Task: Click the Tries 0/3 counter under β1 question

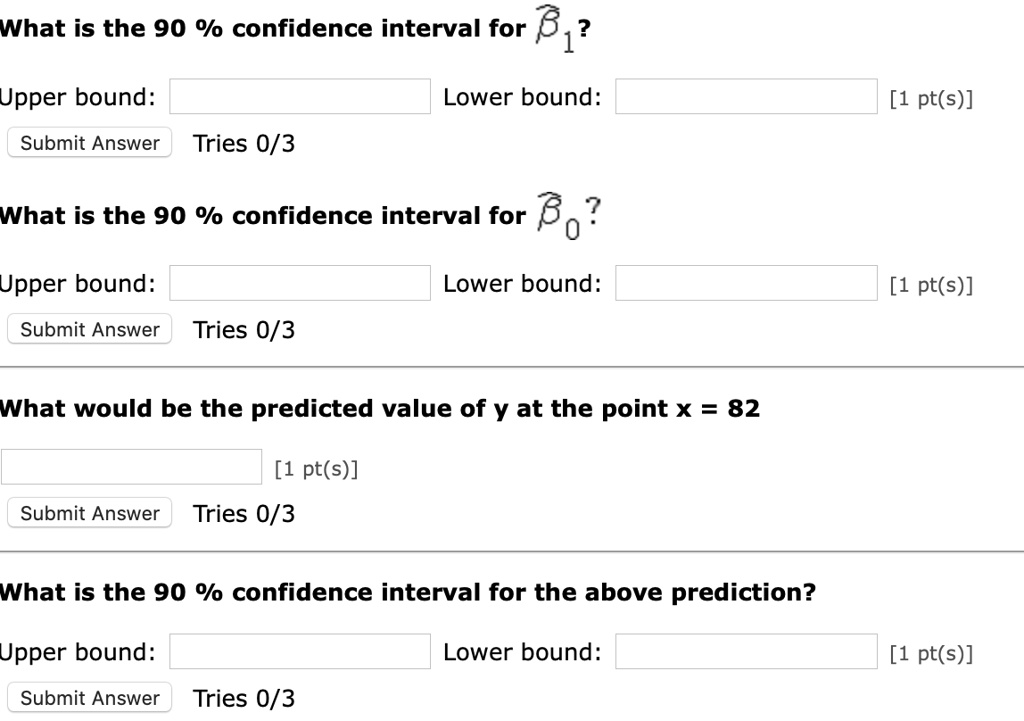Action: [244, 143]
